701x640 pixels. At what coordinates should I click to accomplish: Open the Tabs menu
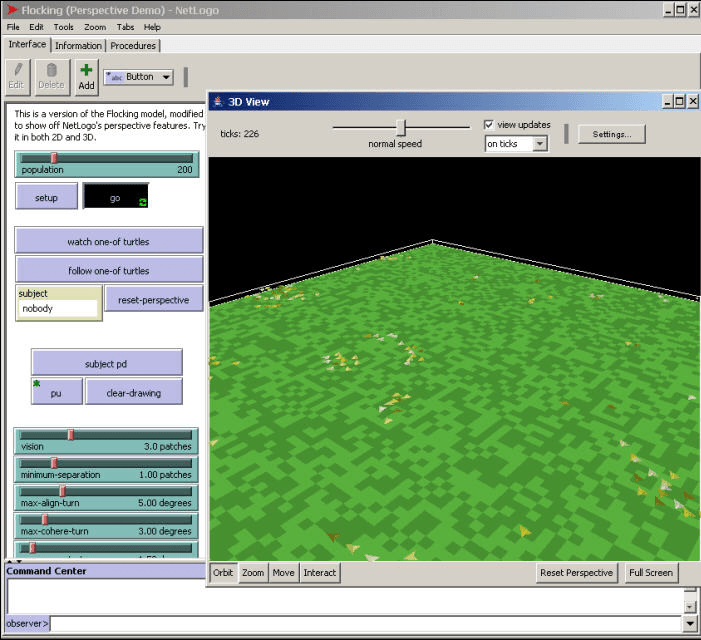[x=126, y=27]
